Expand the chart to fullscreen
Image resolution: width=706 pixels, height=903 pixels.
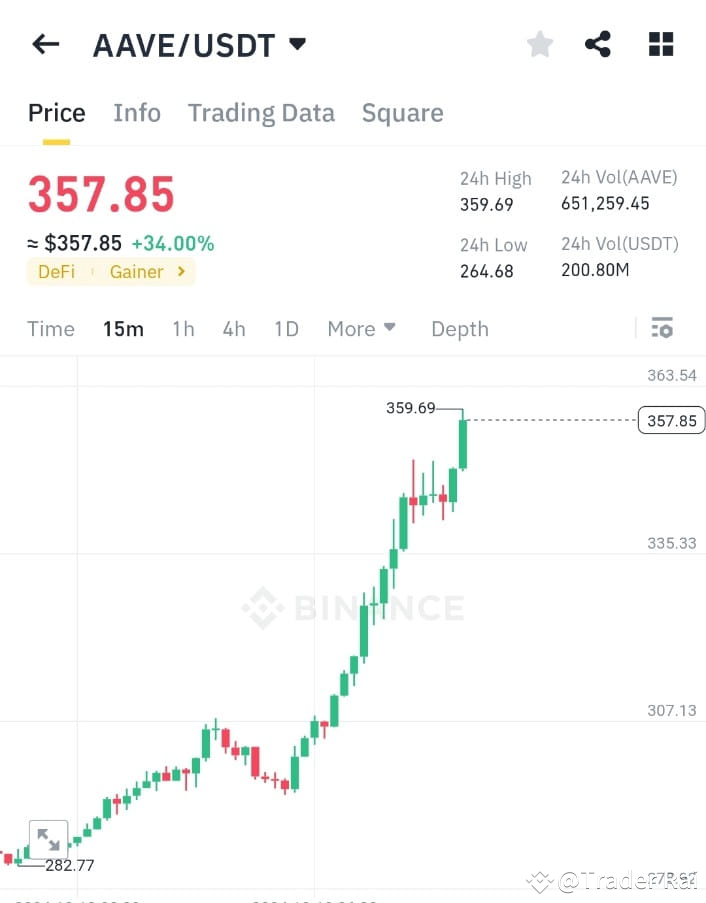tap(49, 840)
